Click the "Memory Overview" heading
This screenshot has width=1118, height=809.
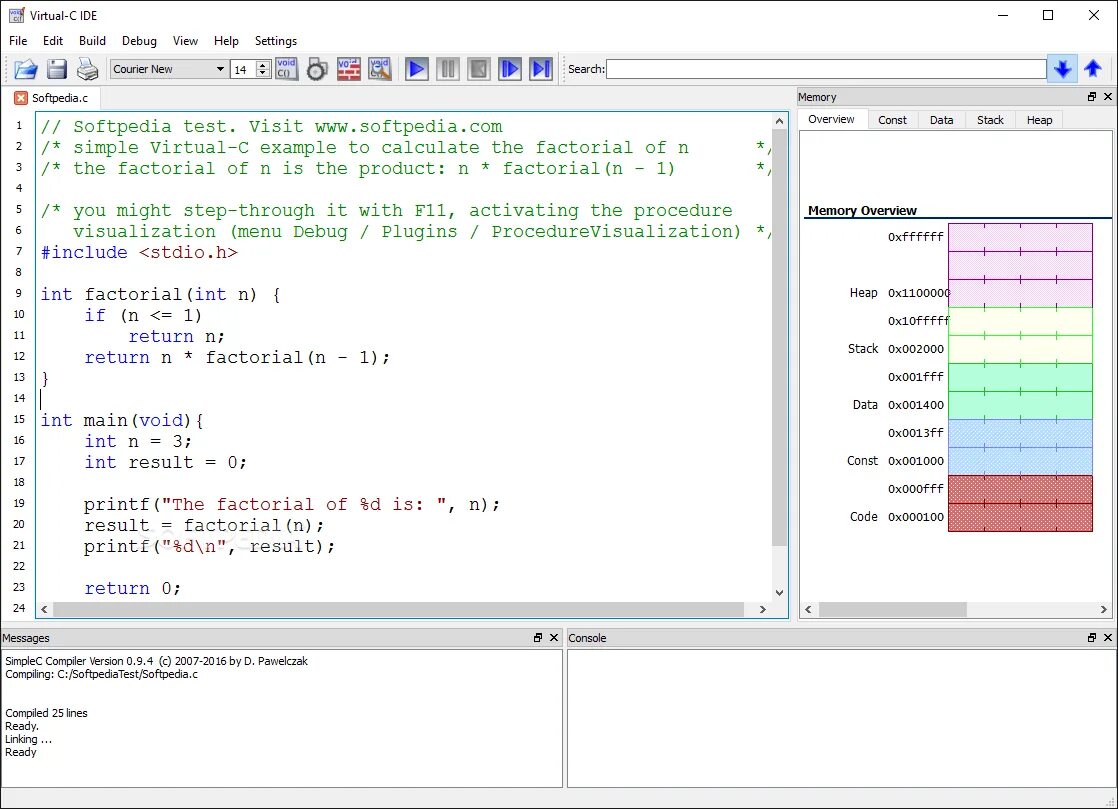[862, 210]
